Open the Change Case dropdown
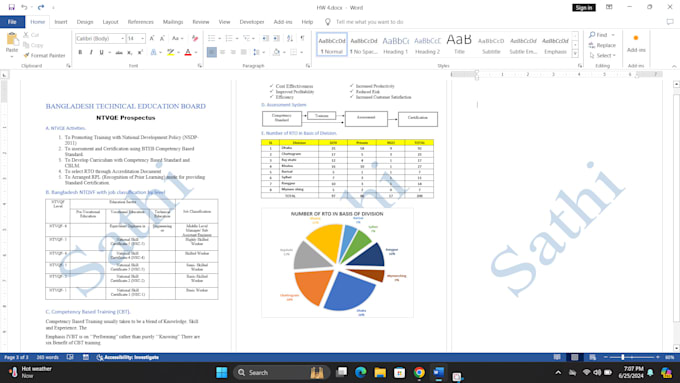The image size is (680, 383). 177,39
